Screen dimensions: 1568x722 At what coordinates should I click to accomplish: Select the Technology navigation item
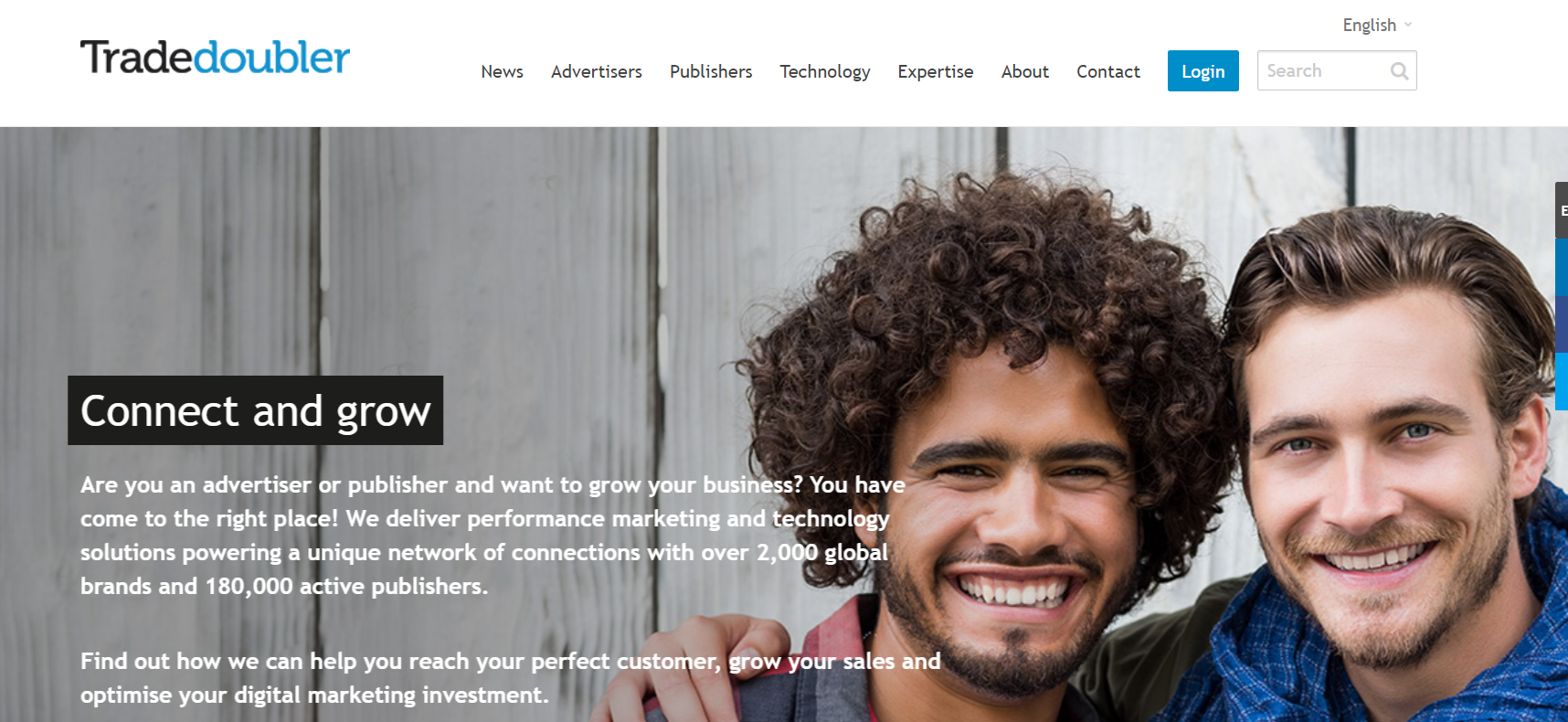pos(824,72)
